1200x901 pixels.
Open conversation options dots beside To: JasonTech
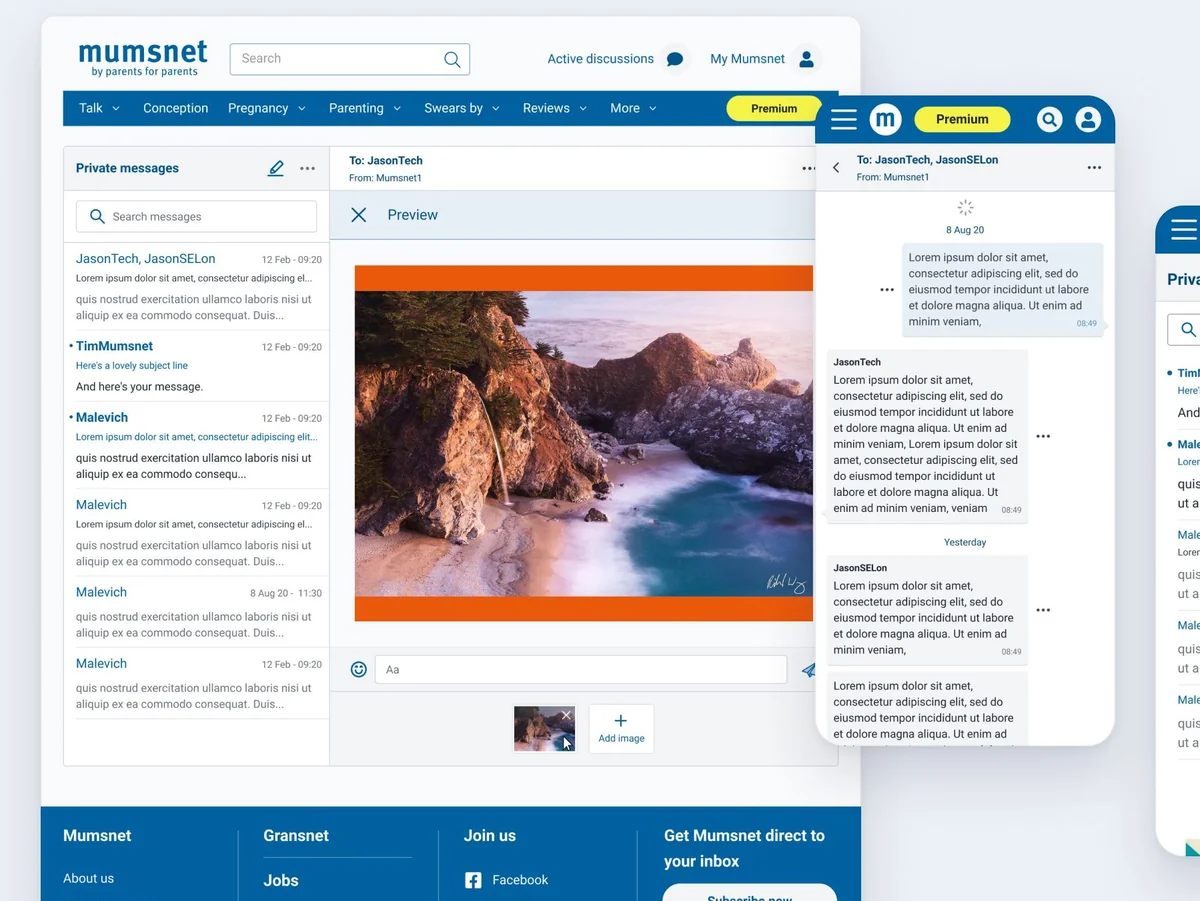tap(809, 168)
